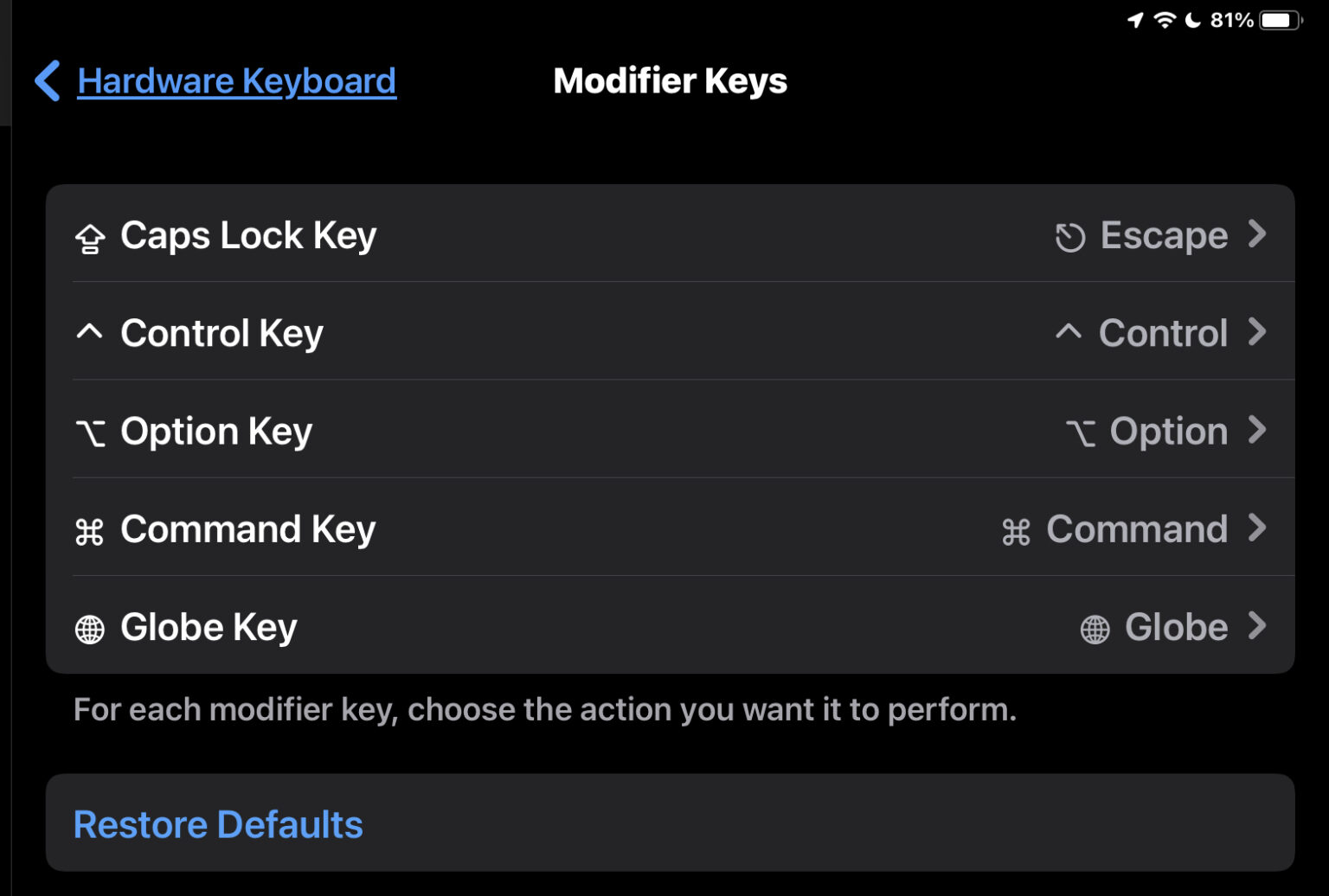This screenshot has height=896, width=1329.
Task: Click the Control key caret icon
Action: coord(89,331)
